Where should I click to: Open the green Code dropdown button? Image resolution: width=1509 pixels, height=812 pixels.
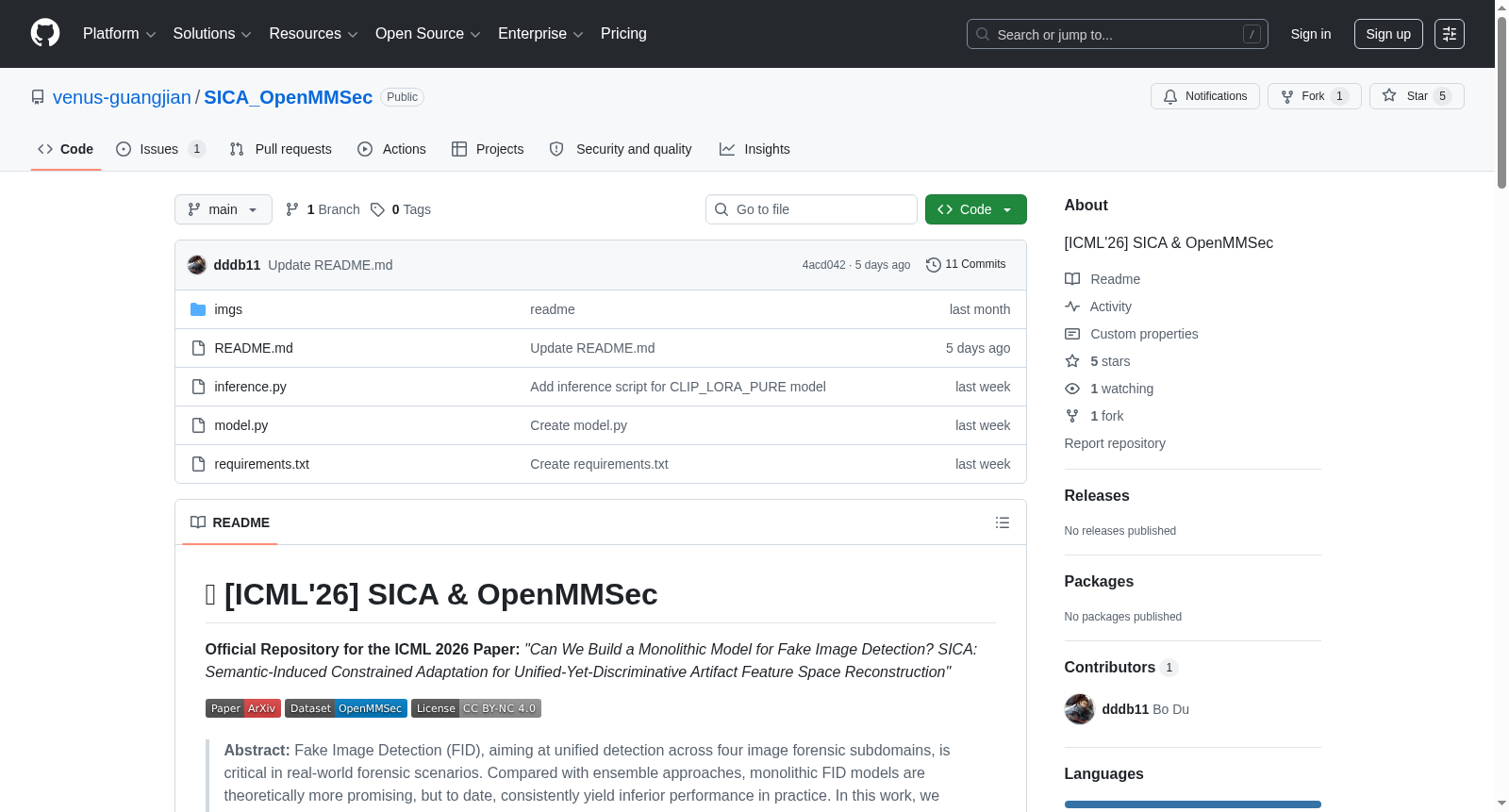pos(976,209)
